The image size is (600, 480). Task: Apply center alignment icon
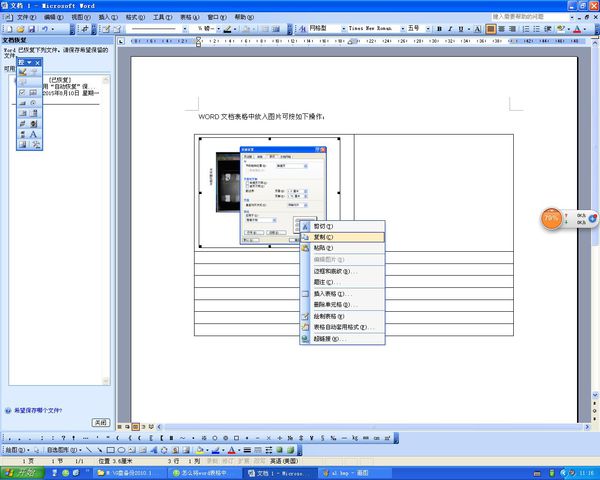click(x=502, y=29)
